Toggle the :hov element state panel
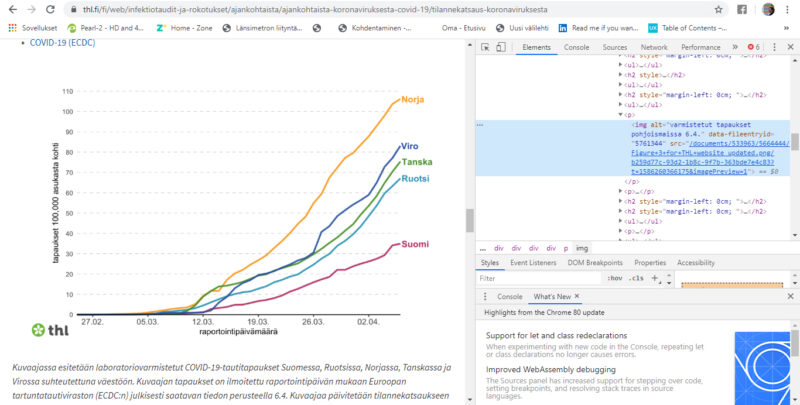800x405 pixels. 616,278
